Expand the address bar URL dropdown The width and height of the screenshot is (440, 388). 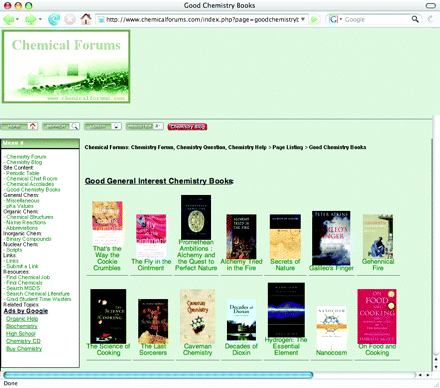pos(303,19)
